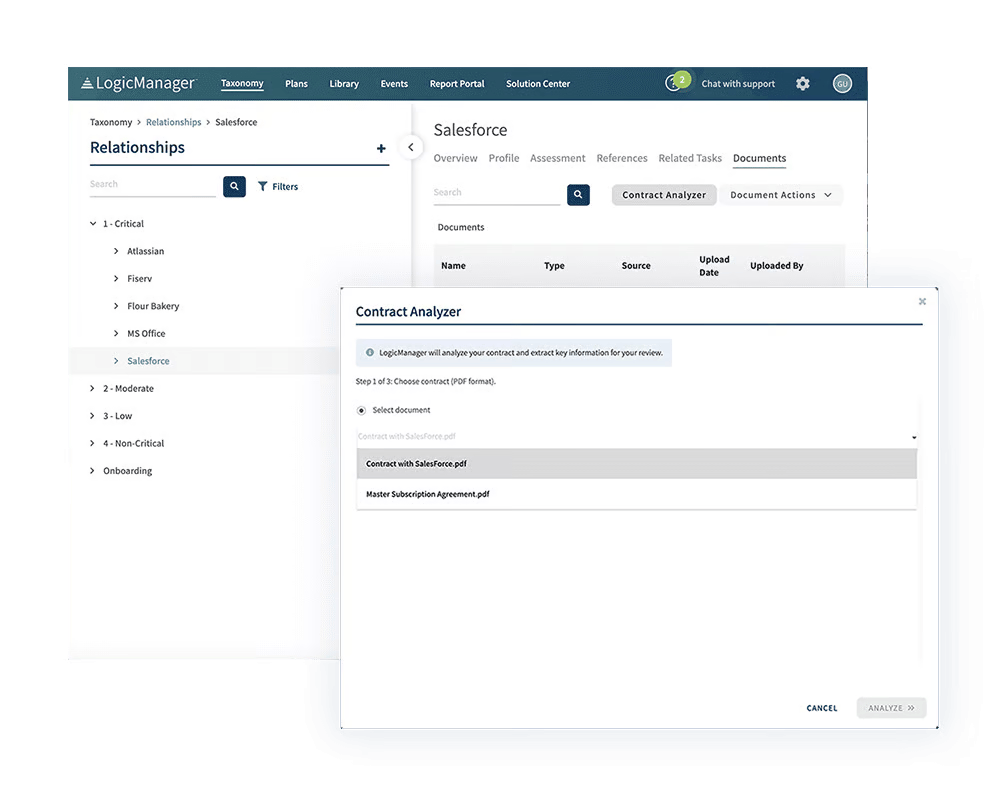The width and height of the screenshot is (1000, 785).
Task: Sort by Upload Date column header
Action: 714,266
